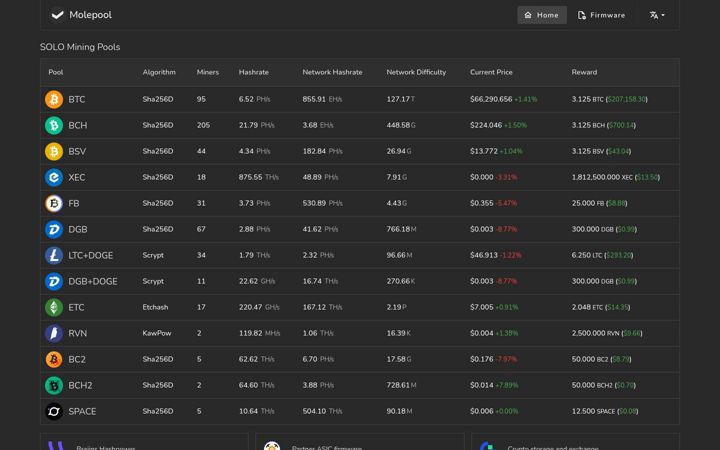Image resolution: width=720 pixels, height=450 pixels.
Task: Select the Current Price column header
Action: [x=491, y=72]
